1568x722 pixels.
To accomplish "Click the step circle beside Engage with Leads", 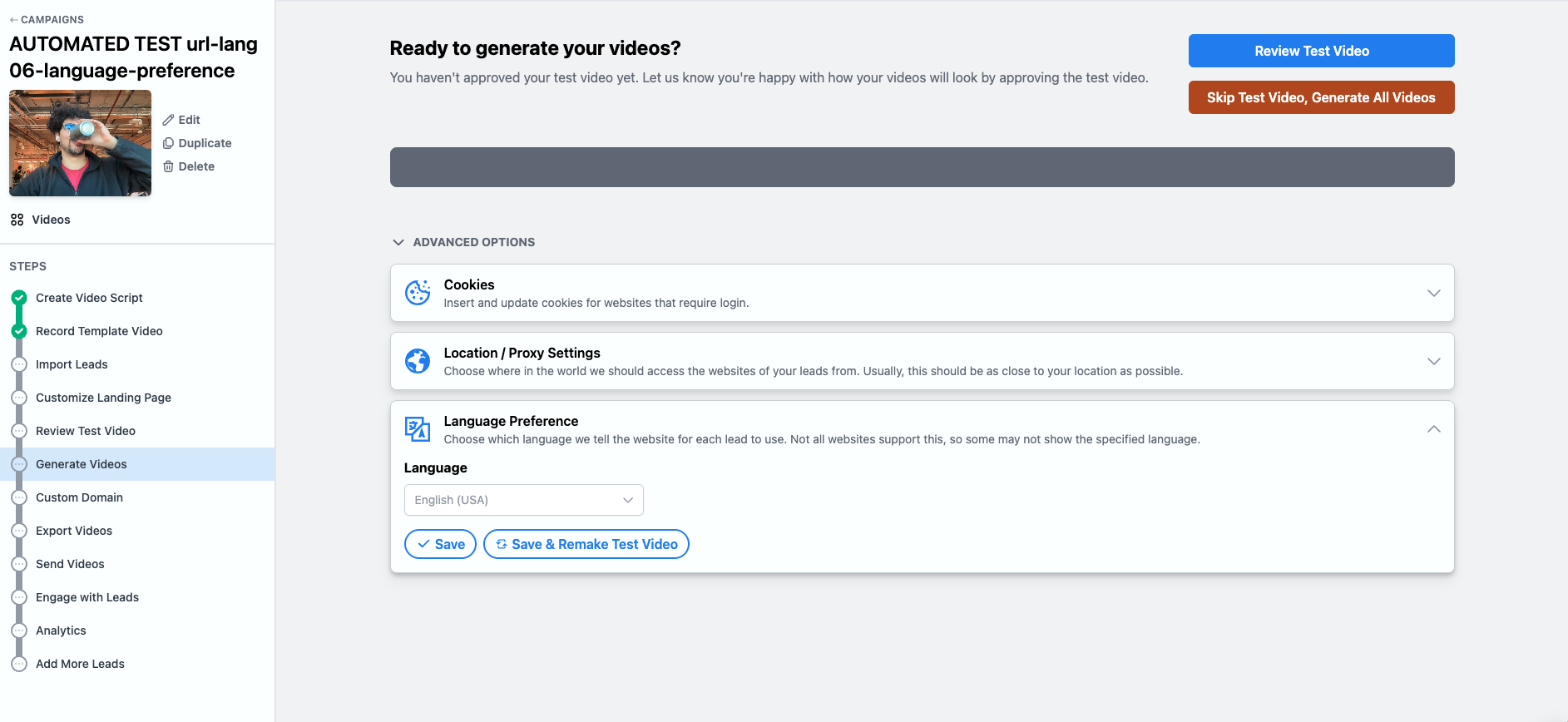I will (x=19, y=597).
